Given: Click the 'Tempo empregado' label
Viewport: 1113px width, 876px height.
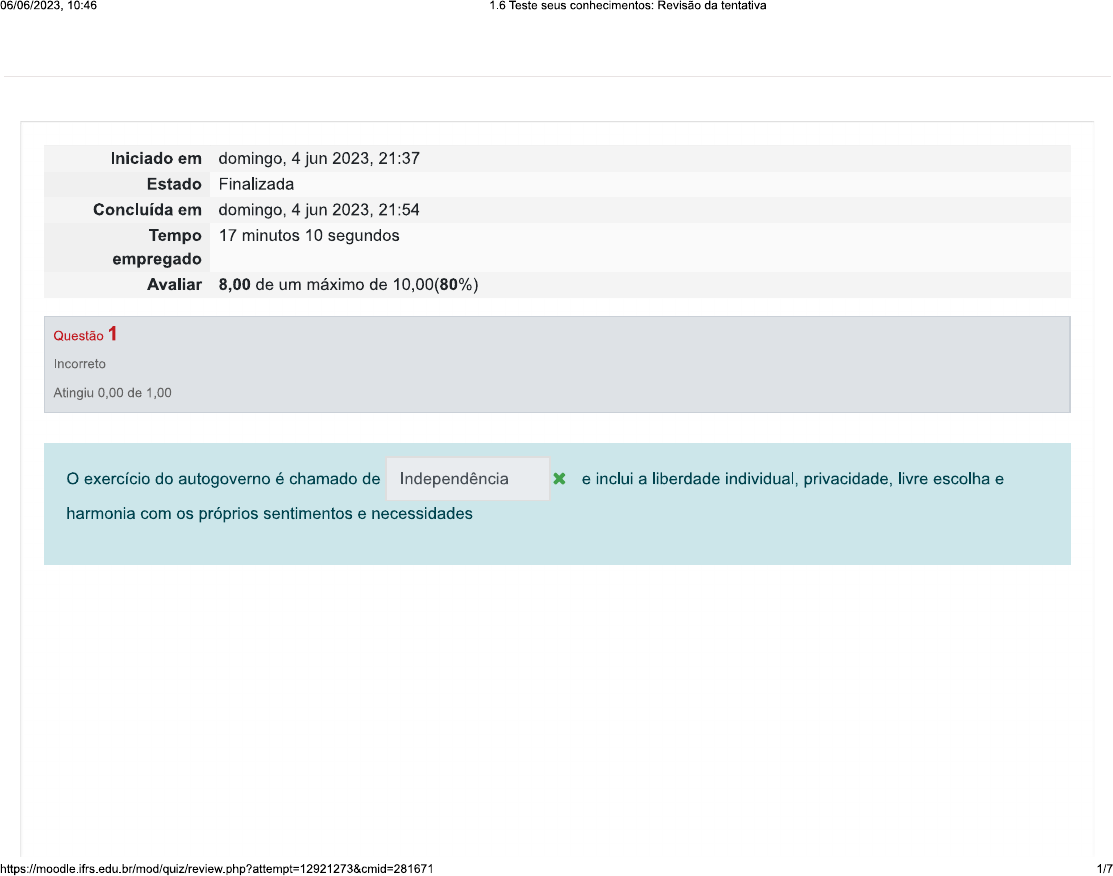Looking at the screenshot, I should [157, 247].
